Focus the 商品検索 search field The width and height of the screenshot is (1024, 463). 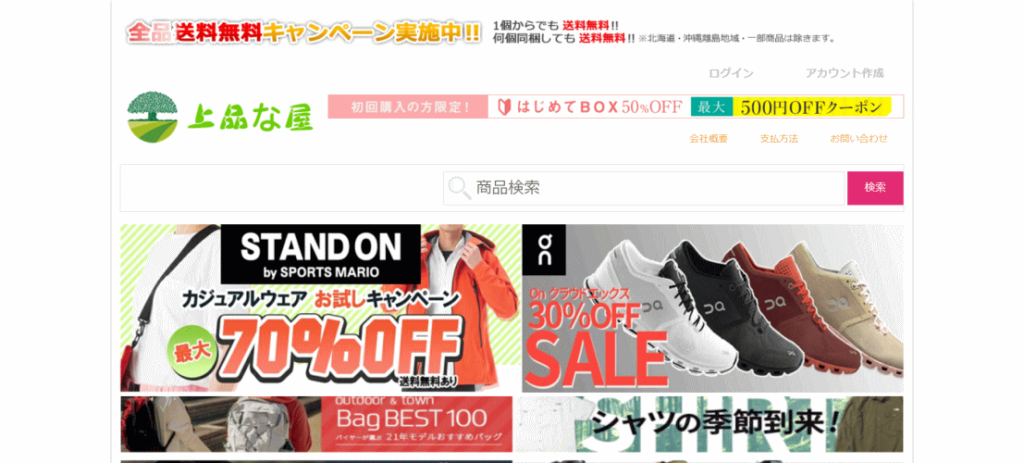point(644,188)
